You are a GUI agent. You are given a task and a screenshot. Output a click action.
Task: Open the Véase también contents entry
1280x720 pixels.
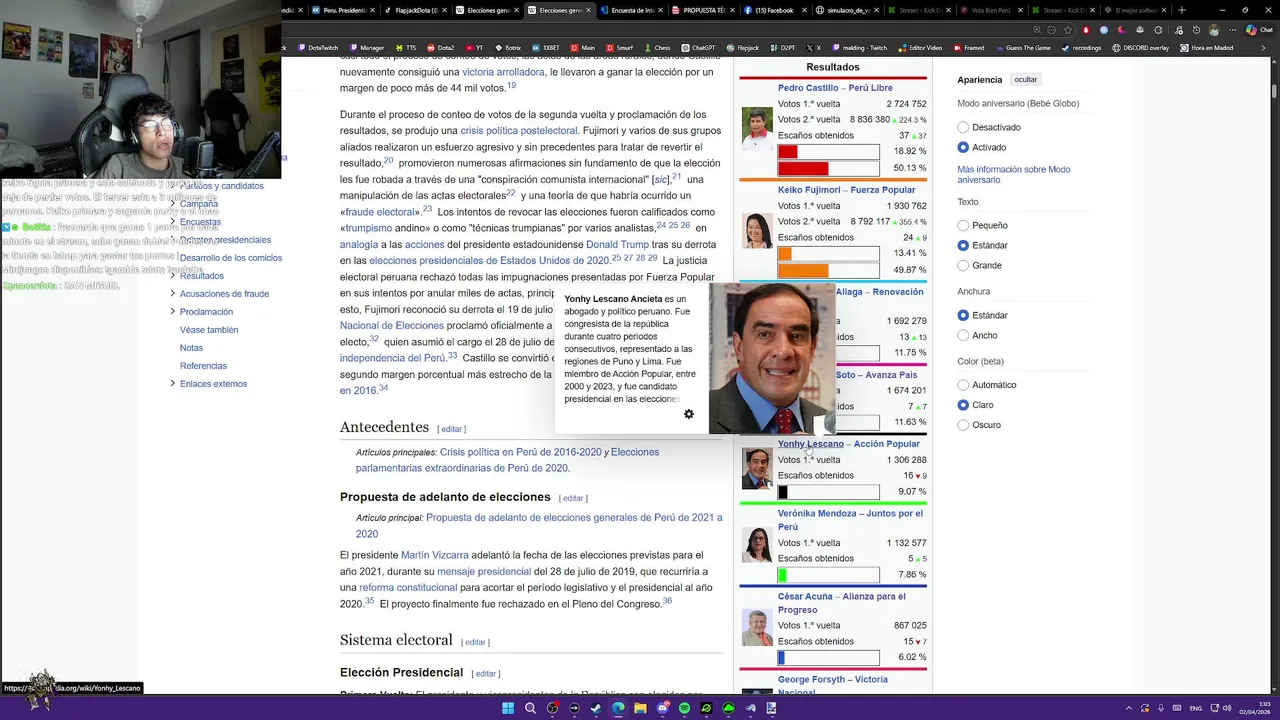point(209,330)
